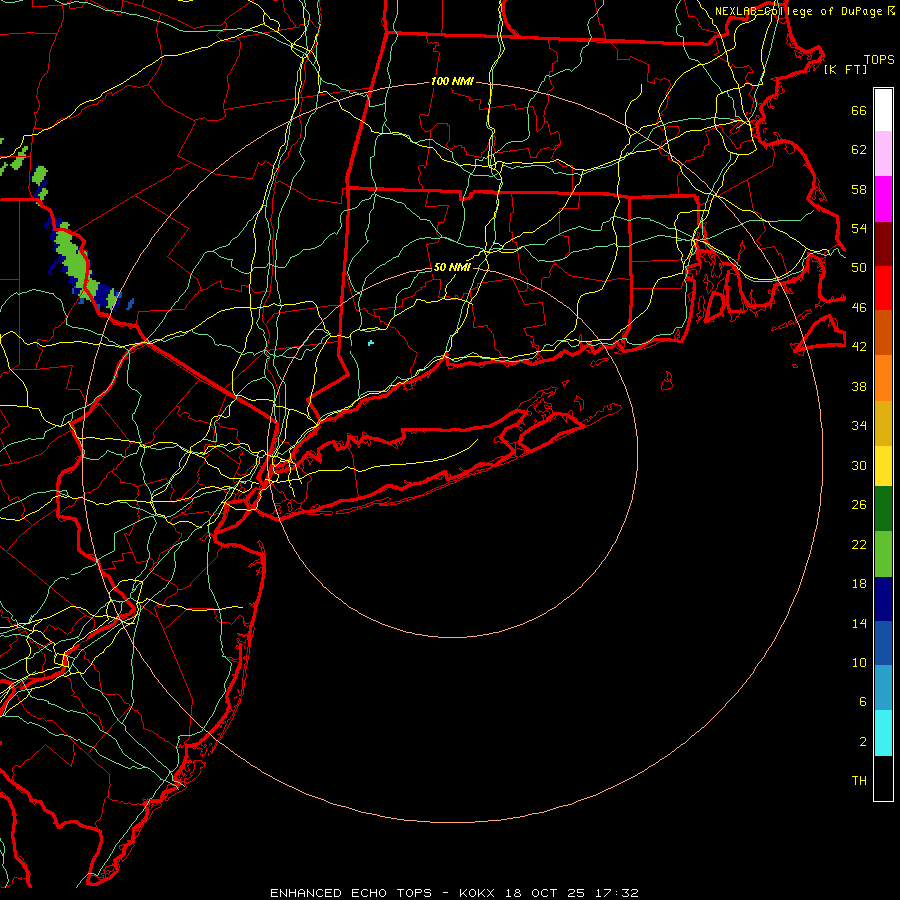Click the TOPS legend heading
Image resolution: width=900 pixels, height=900 pixels.
click(x=879, y=60)
